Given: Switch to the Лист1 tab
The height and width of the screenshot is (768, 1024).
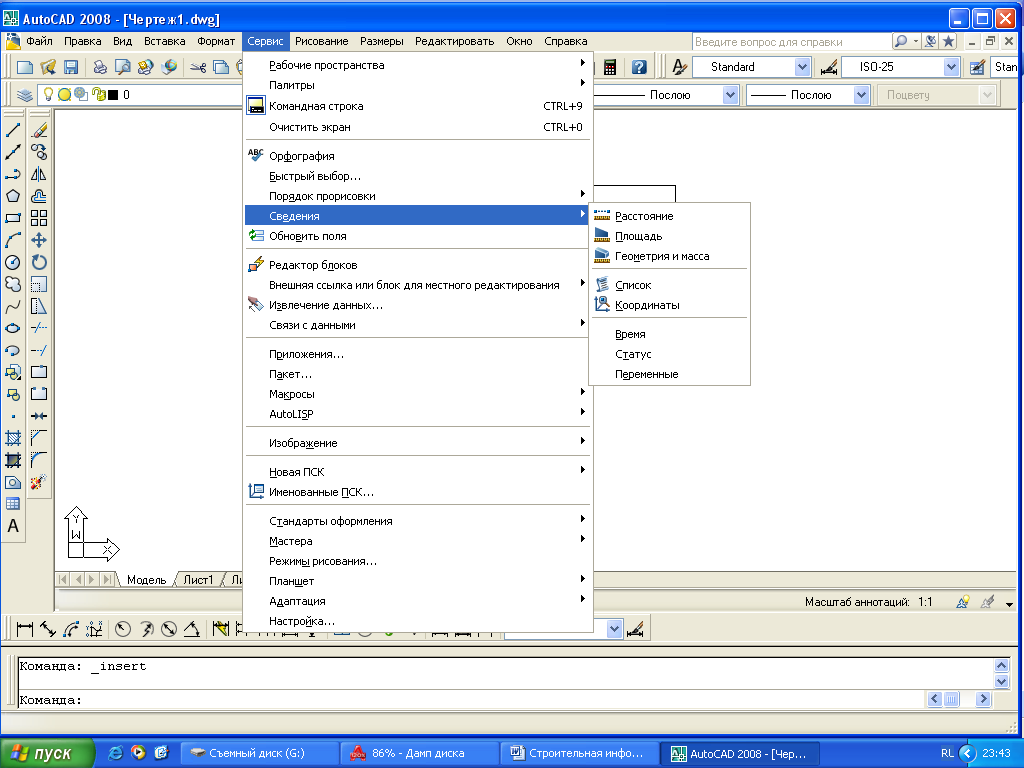Looking at the screenshot, I should click(198, 580).
